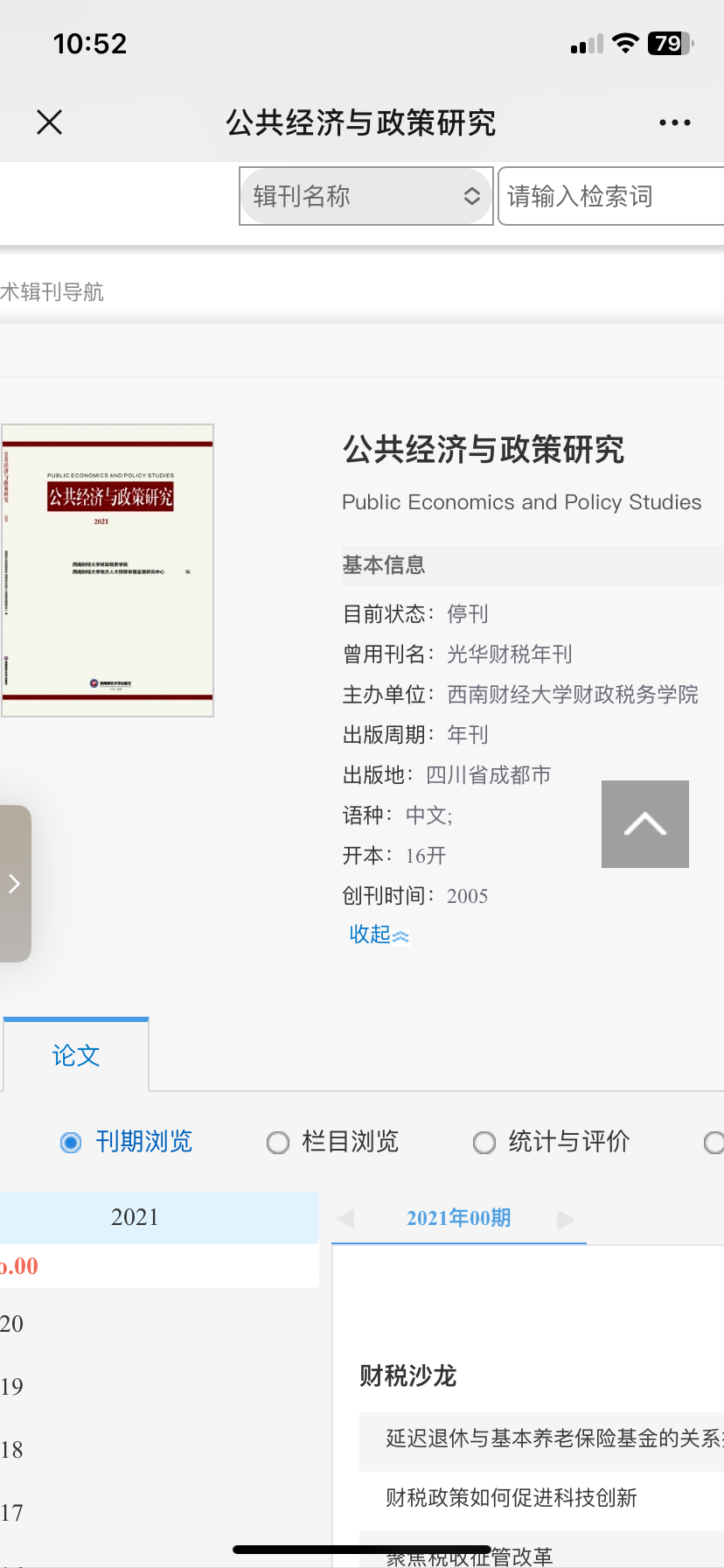Viewport: 724px width, 1568px height.
Task: Tap the battery indicator icon
Action: click(x=670, y=44)
